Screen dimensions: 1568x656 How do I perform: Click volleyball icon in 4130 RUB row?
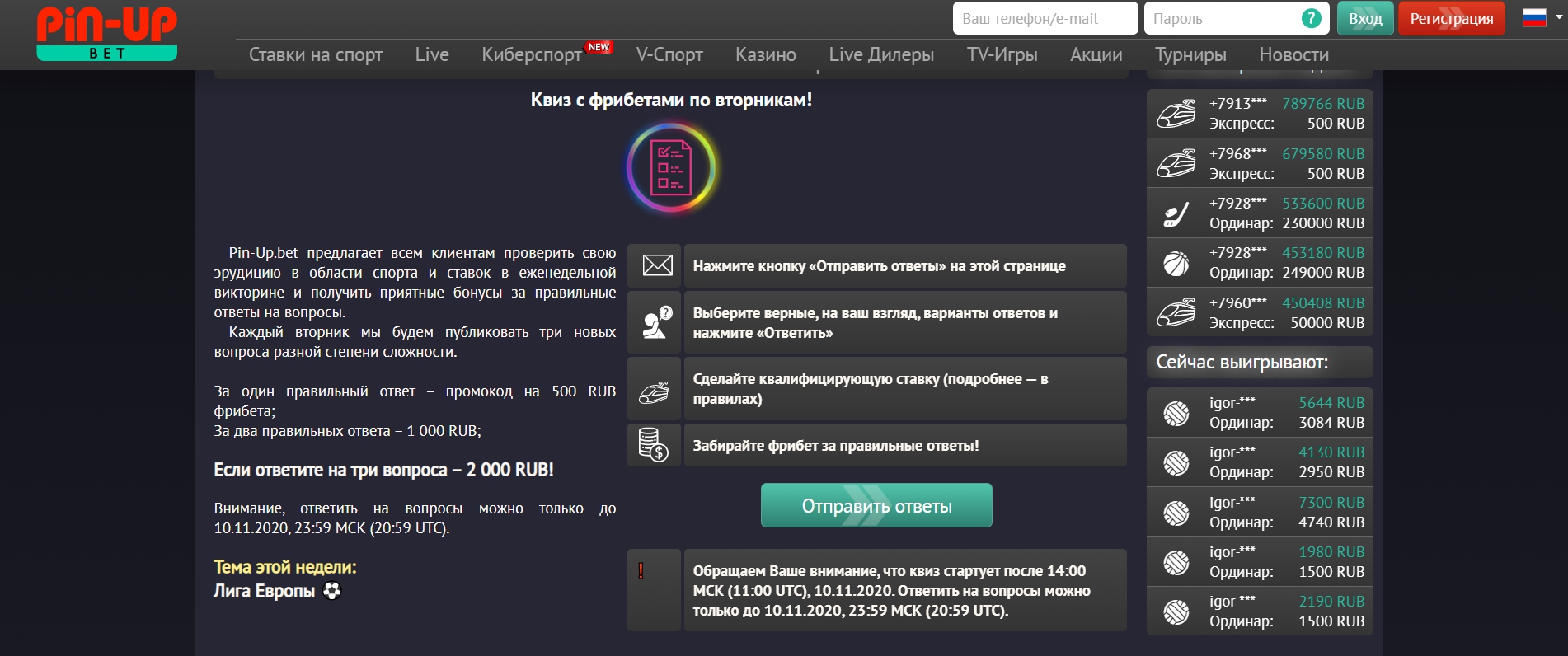coord(1176,462)
